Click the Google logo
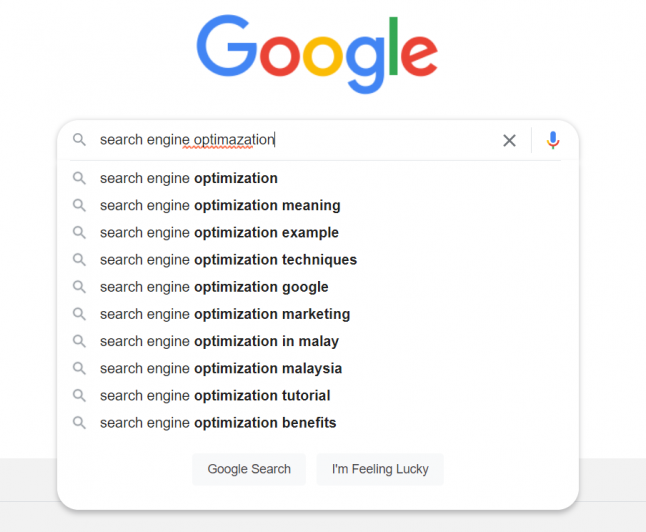 click(317, 54)
